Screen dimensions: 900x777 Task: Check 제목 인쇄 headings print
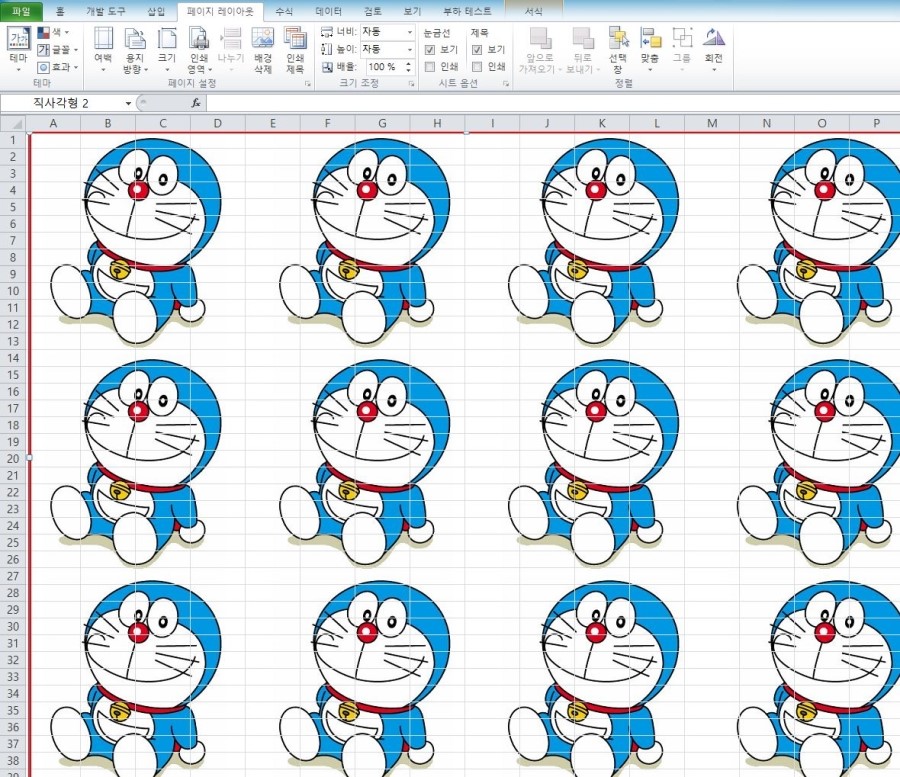click(477, 67)
